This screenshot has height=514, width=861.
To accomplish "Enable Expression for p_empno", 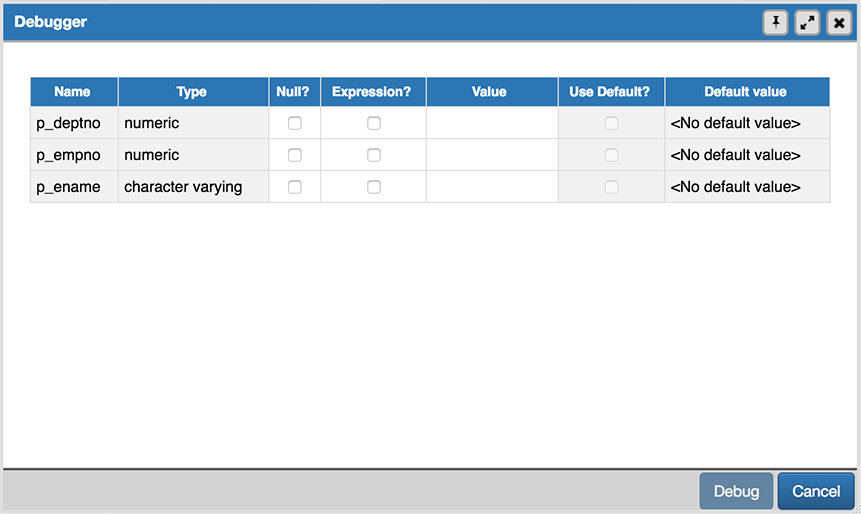I will pyautogui.click(x=373, y=155).
